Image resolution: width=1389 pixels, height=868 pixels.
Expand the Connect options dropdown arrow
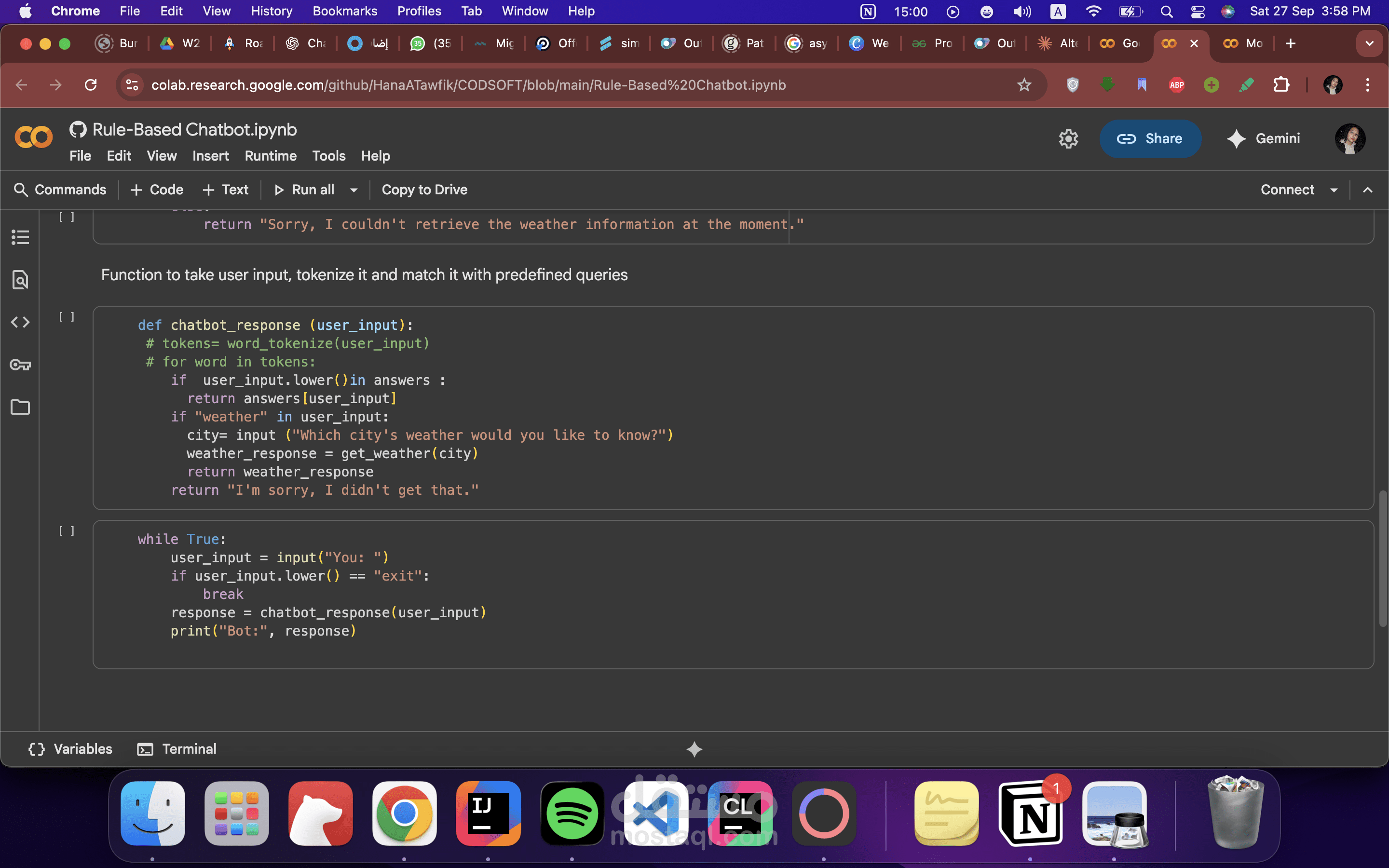pyautogui.click(x=1334, y=190)
